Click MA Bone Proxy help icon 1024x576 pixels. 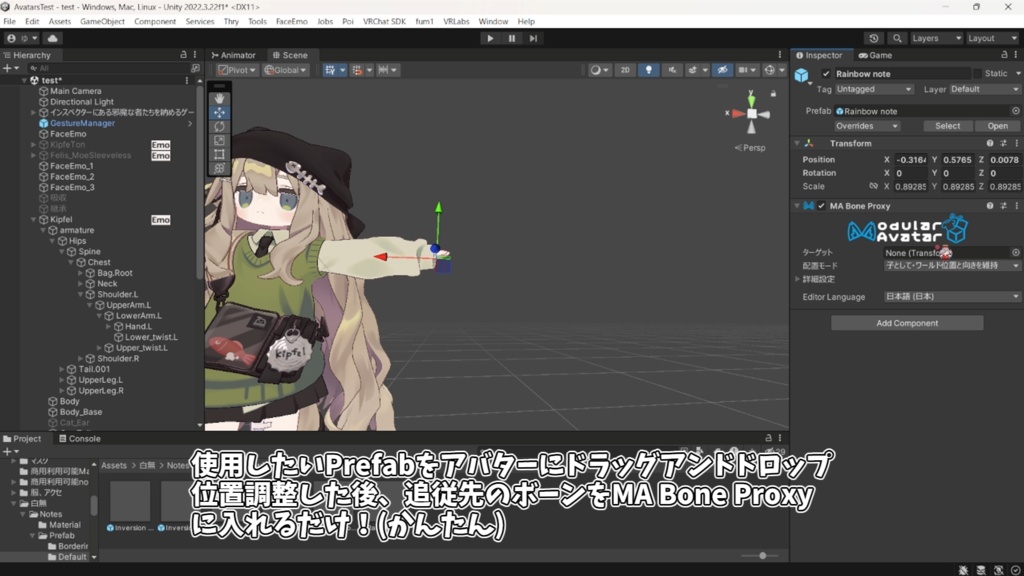(x=990, y=206)
